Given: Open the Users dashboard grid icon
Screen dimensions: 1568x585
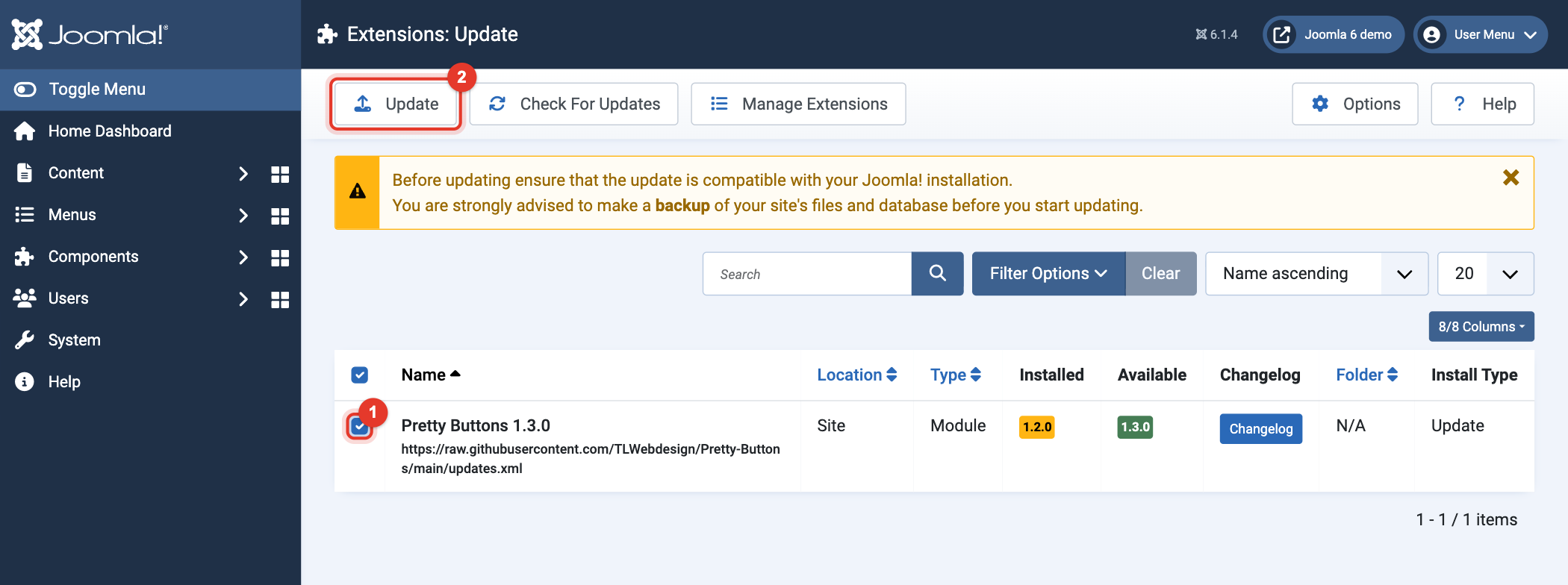Looking at the screenshot, I should coord(280,299).
